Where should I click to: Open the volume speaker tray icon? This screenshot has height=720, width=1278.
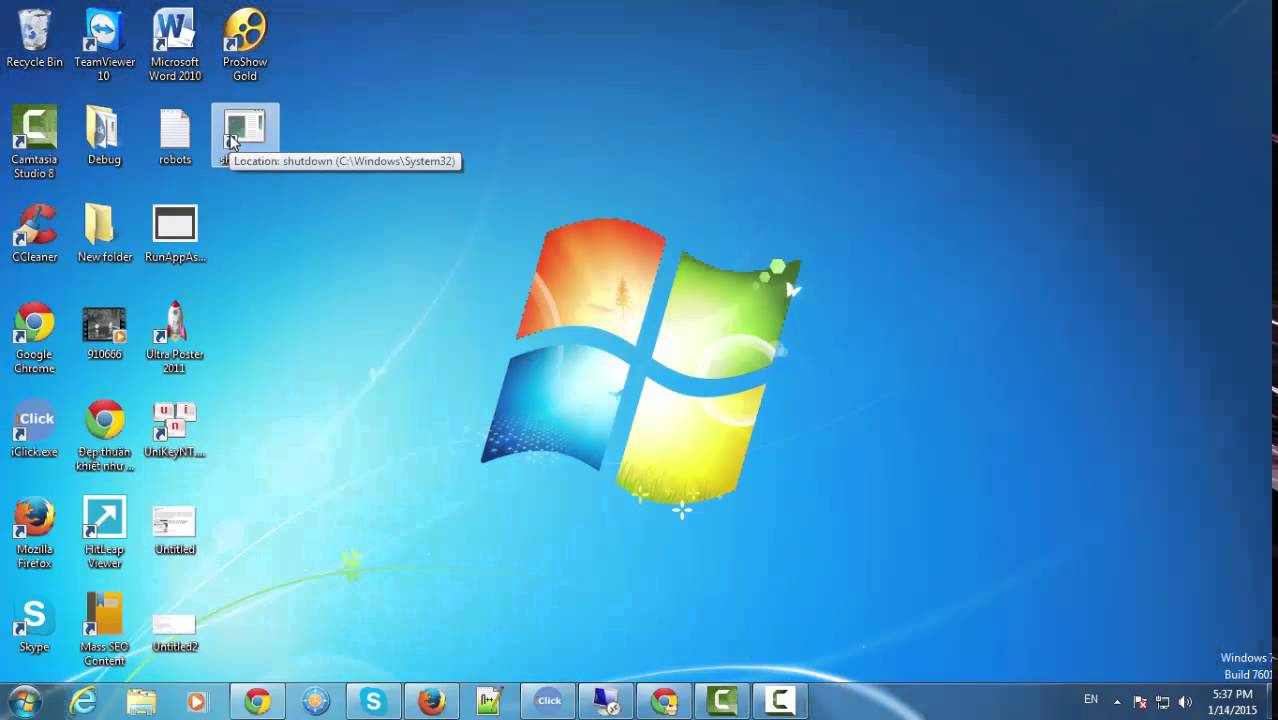click(1186, 702)
